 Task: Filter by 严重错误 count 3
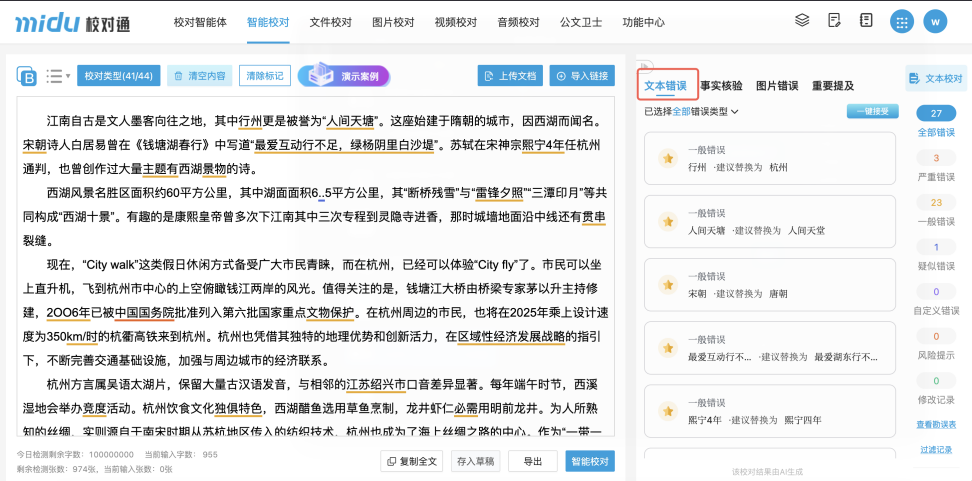[x=936, y=165]
